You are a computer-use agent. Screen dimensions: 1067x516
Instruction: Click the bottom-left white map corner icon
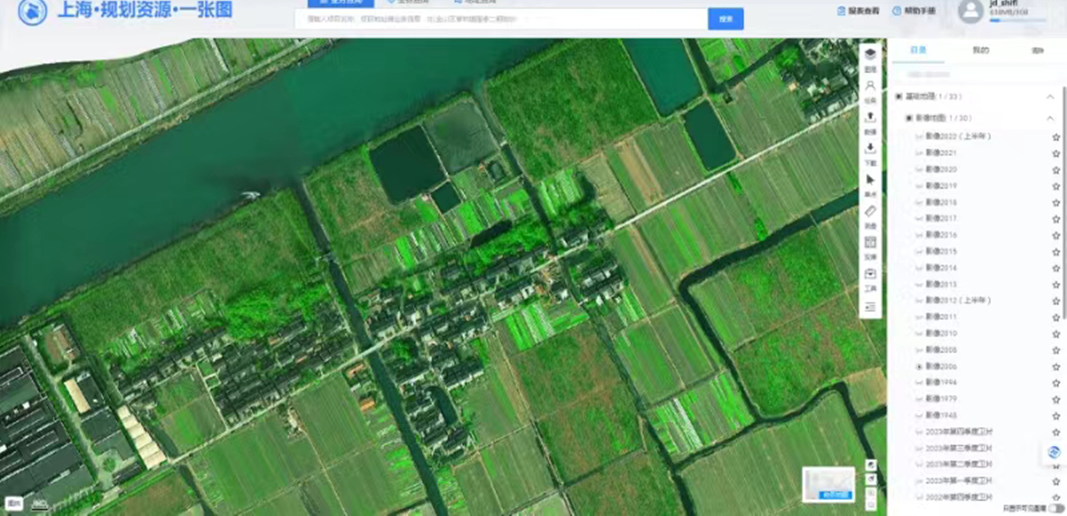[x=15, y=504]
